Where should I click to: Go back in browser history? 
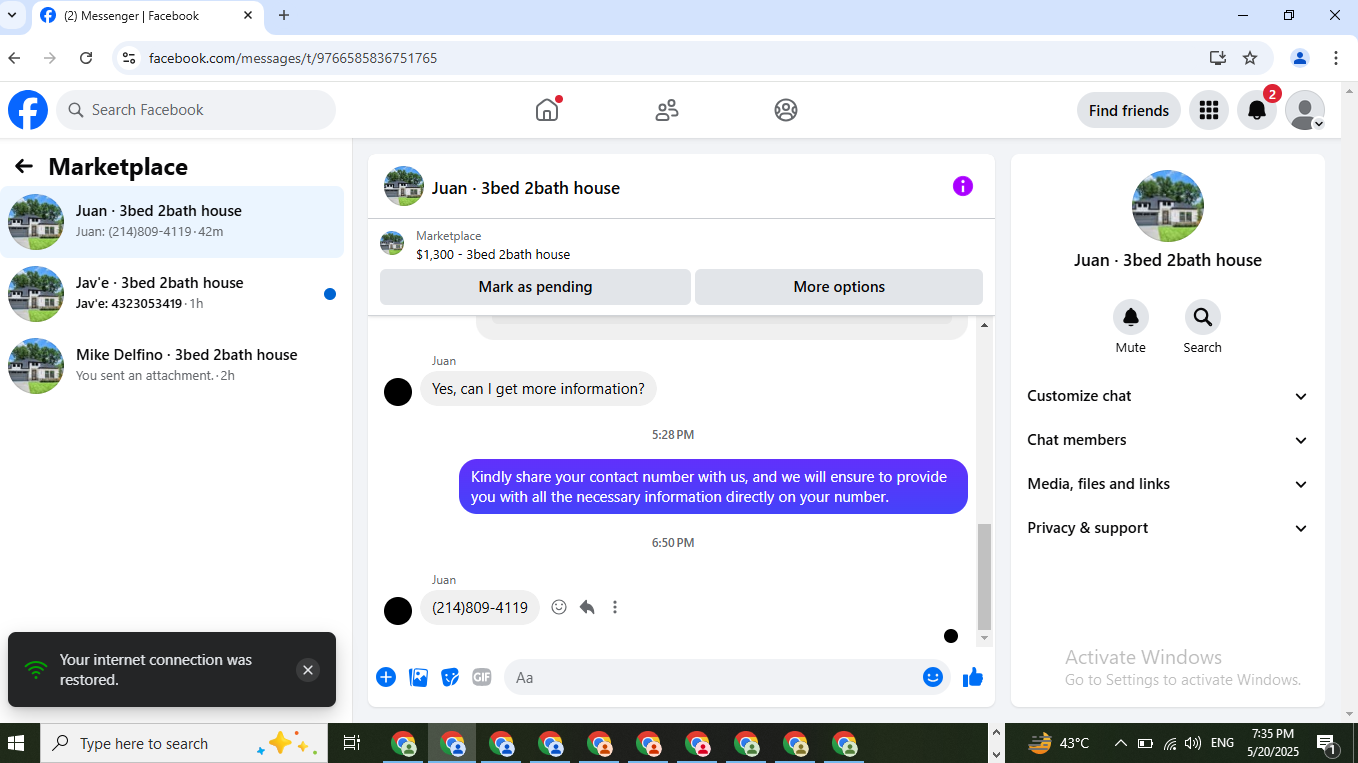point(14,58)
